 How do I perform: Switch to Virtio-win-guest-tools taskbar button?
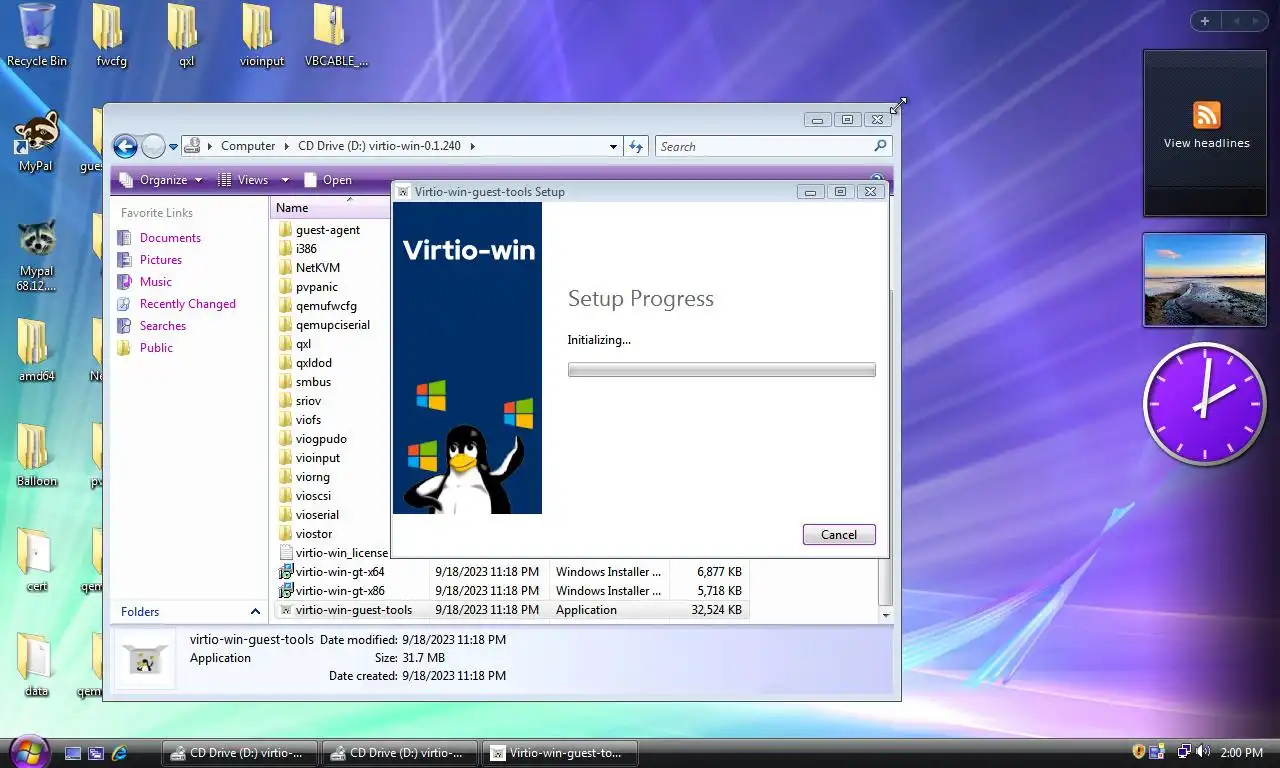560,753
